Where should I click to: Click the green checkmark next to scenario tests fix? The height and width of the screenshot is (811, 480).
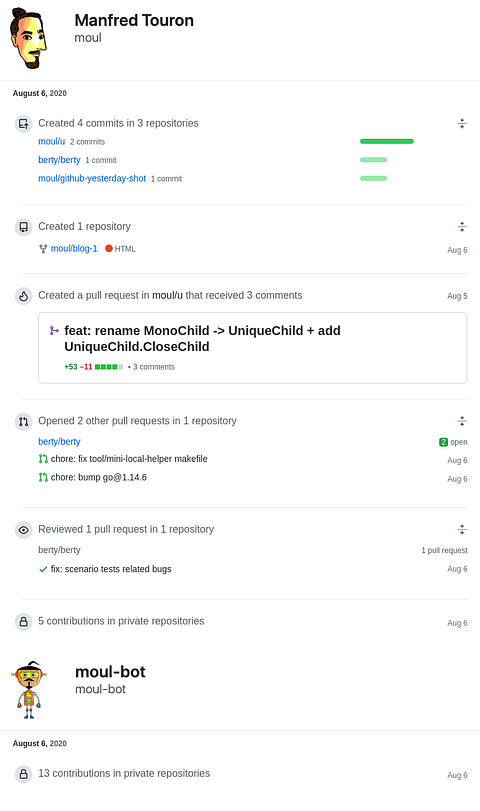coord(43,569)
